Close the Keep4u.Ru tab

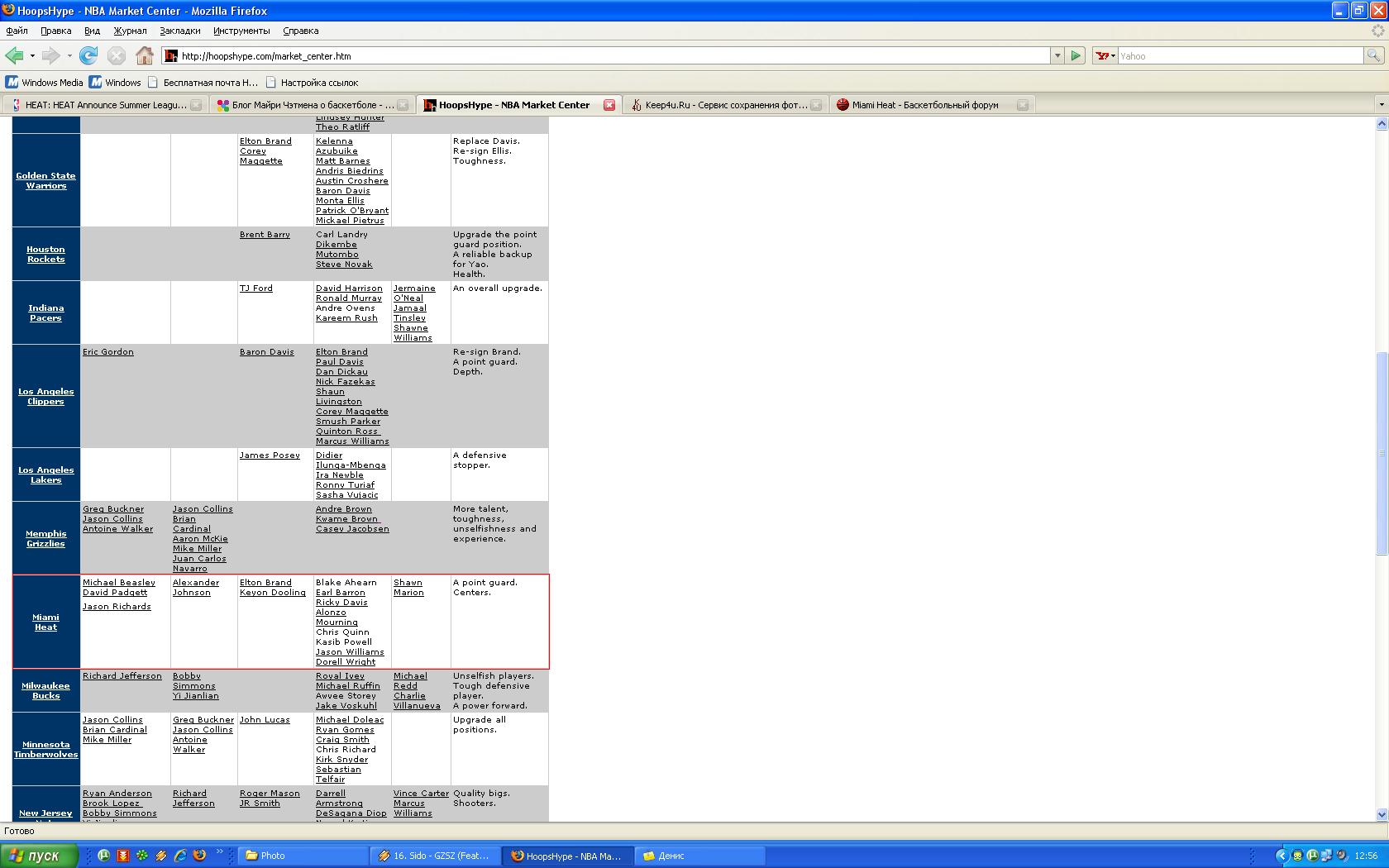pyautogui.click(x=816, y=105)
